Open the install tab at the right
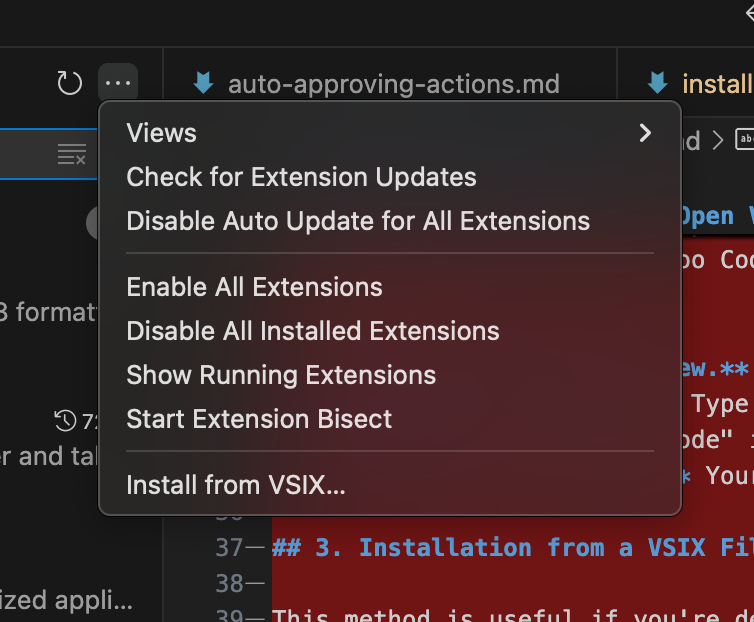This screenshot has height=622, width=754. [715, 84]
